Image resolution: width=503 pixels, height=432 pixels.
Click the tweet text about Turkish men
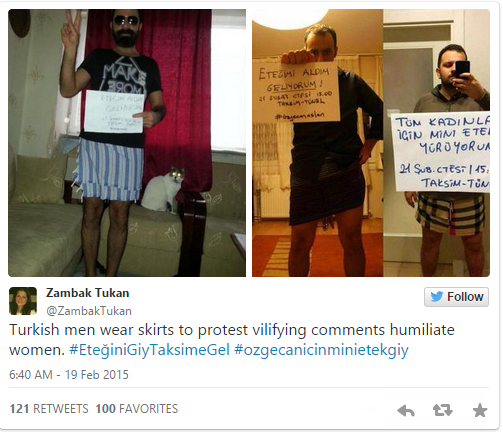coord(232,340)
